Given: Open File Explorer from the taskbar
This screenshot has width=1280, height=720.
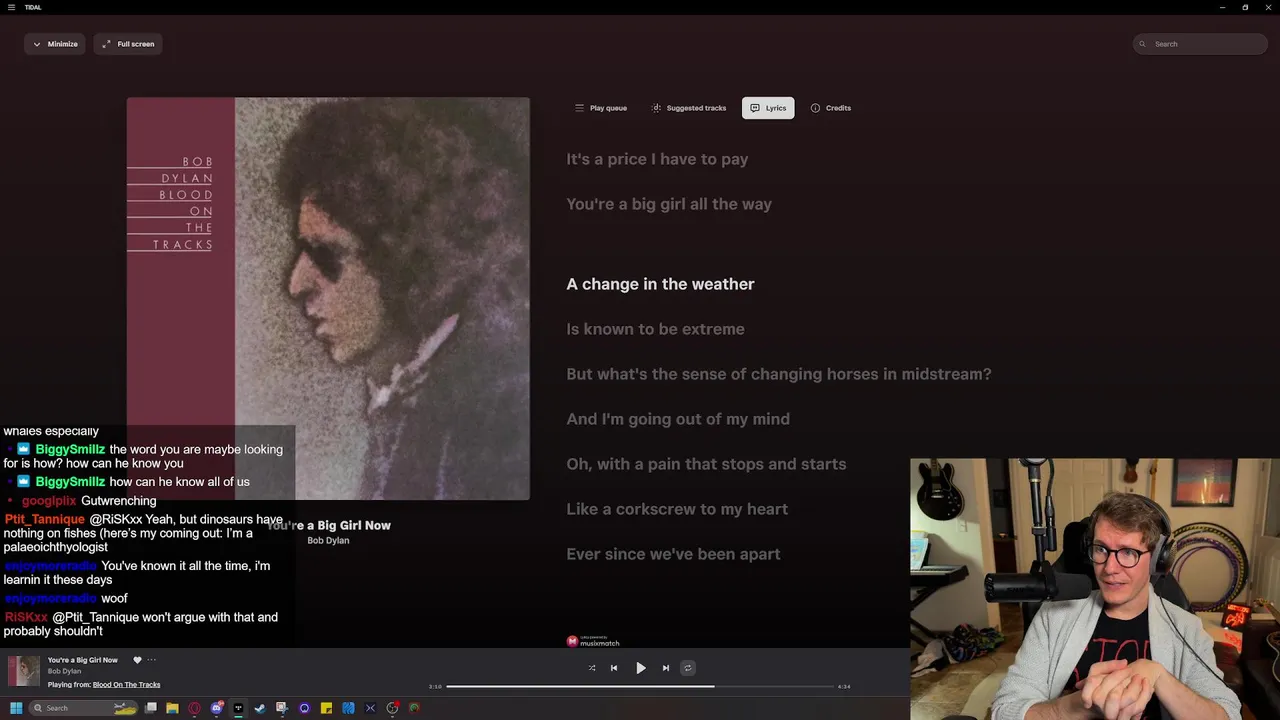Looking at the screenshot, I should click(172, 708).
